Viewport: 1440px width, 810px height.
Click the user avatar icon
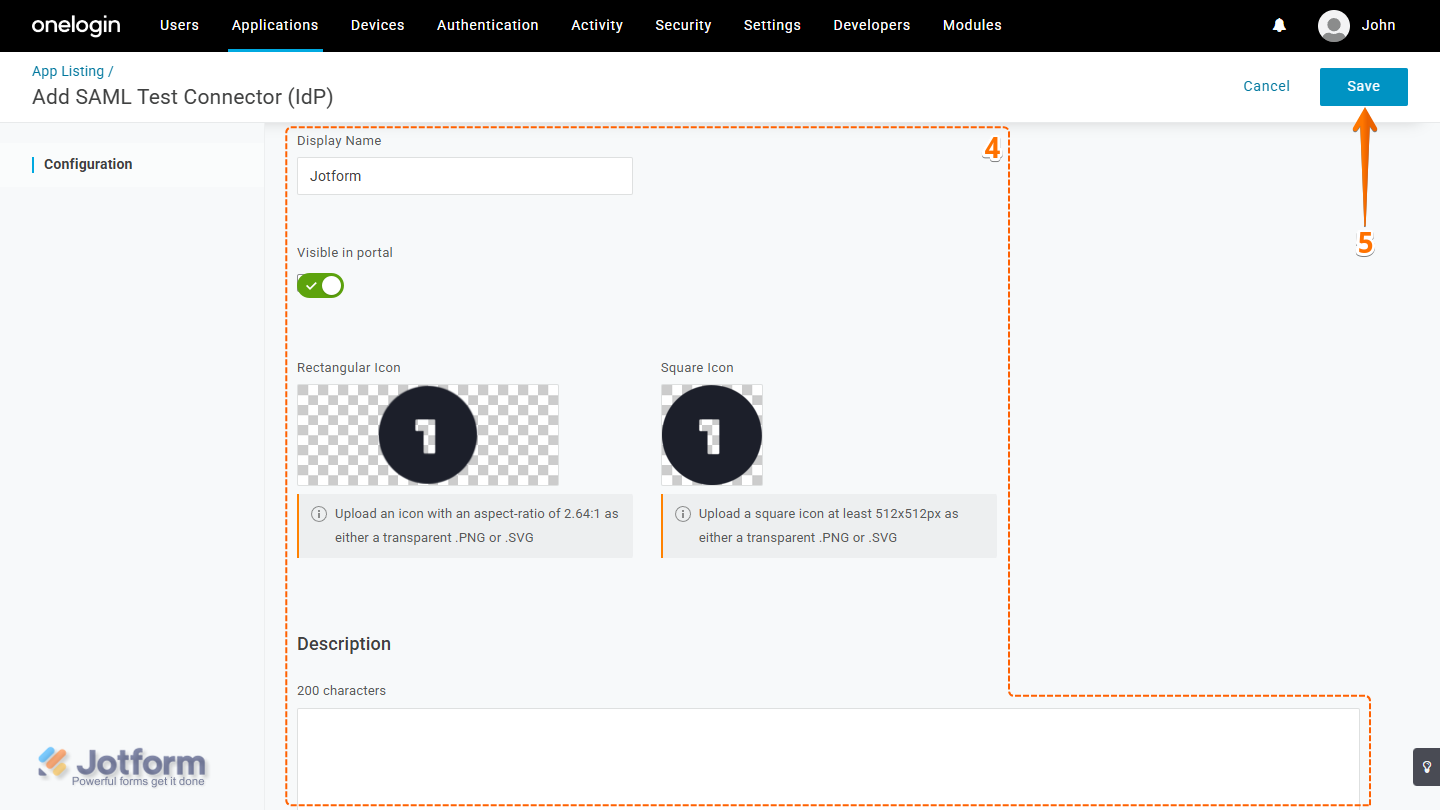(x=1334, y=26)
